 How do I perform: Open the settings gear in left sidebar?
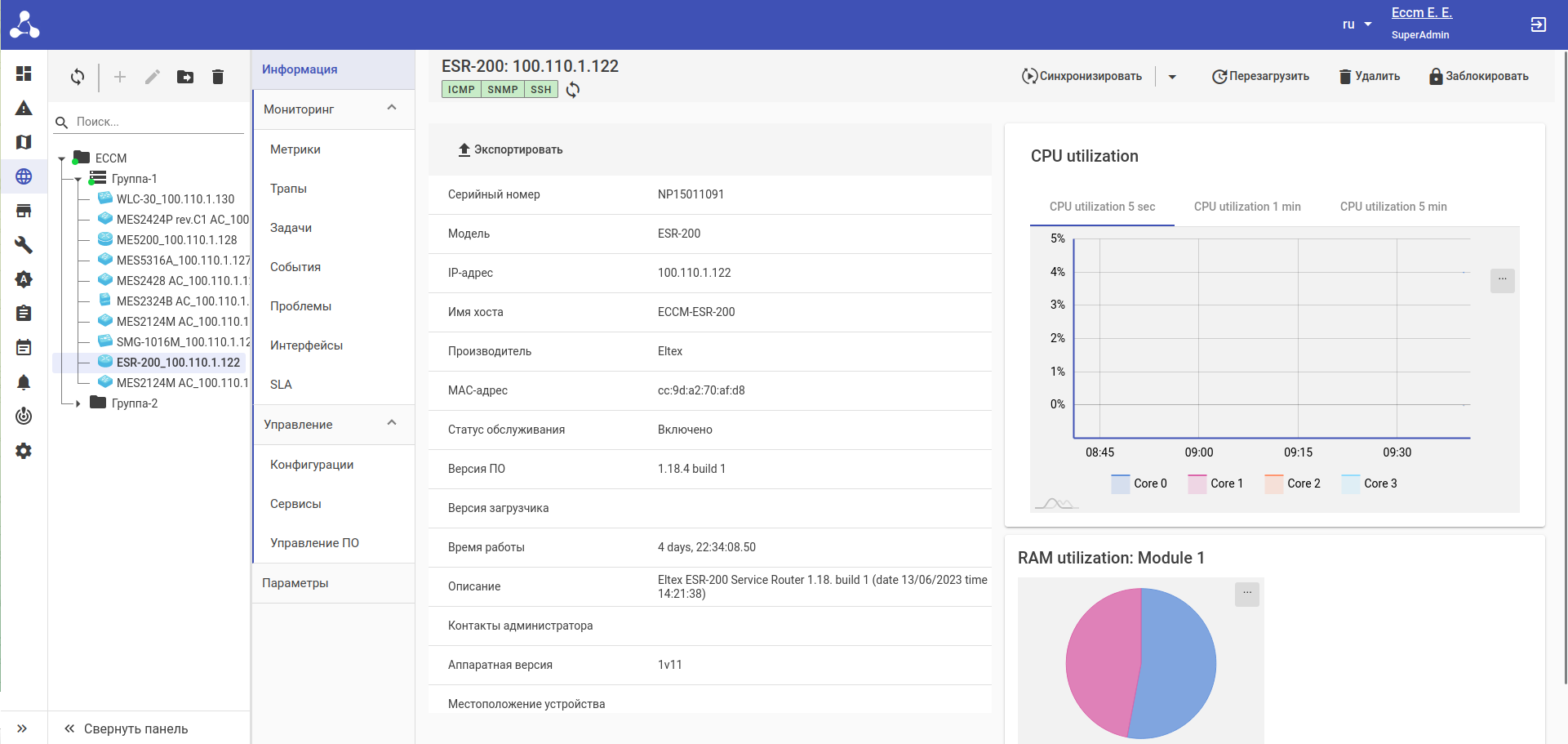pyautogui.click(x=24, y=451)
